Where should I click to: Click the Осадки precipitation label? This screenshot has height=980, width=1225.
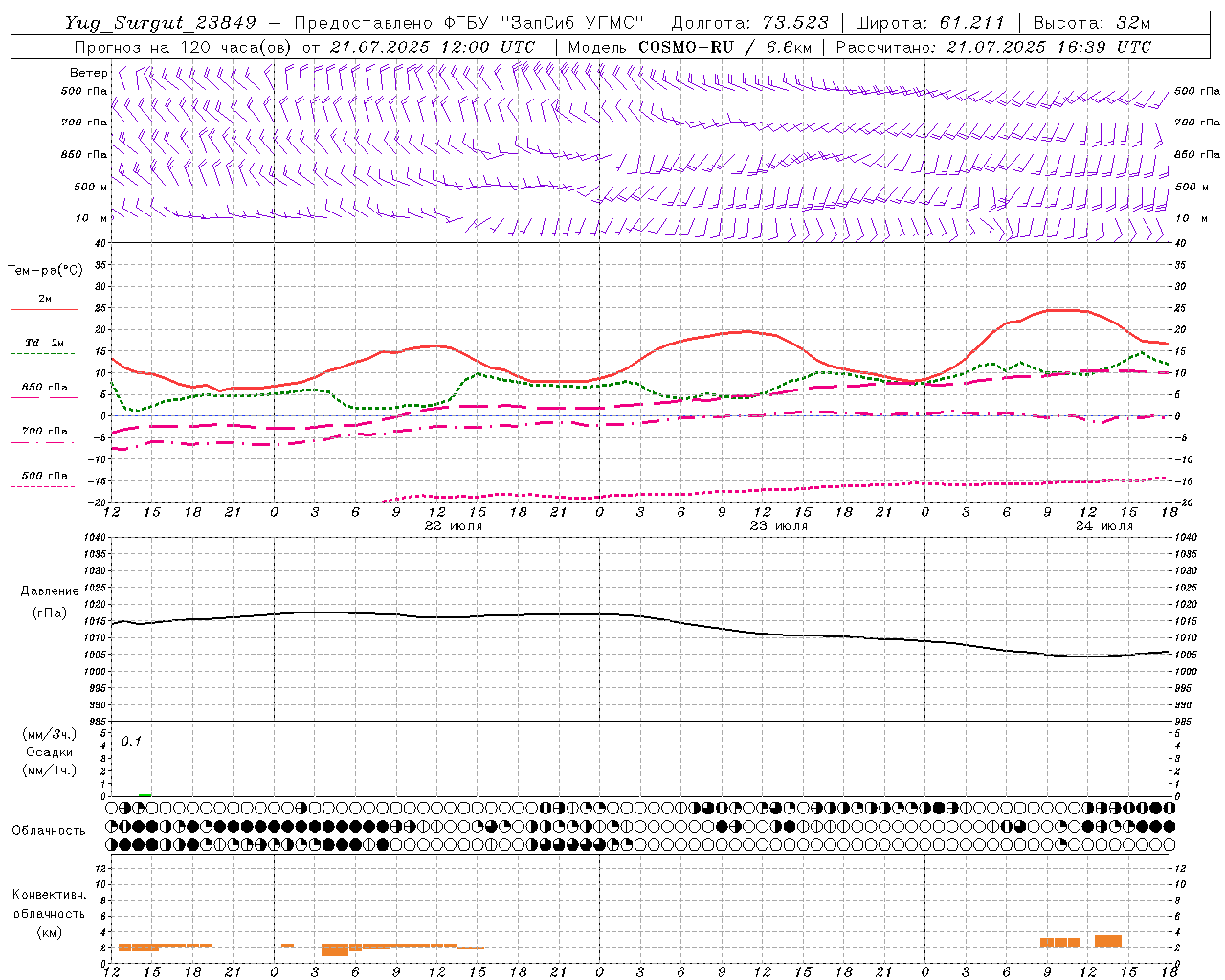click(x=50, y=752)
